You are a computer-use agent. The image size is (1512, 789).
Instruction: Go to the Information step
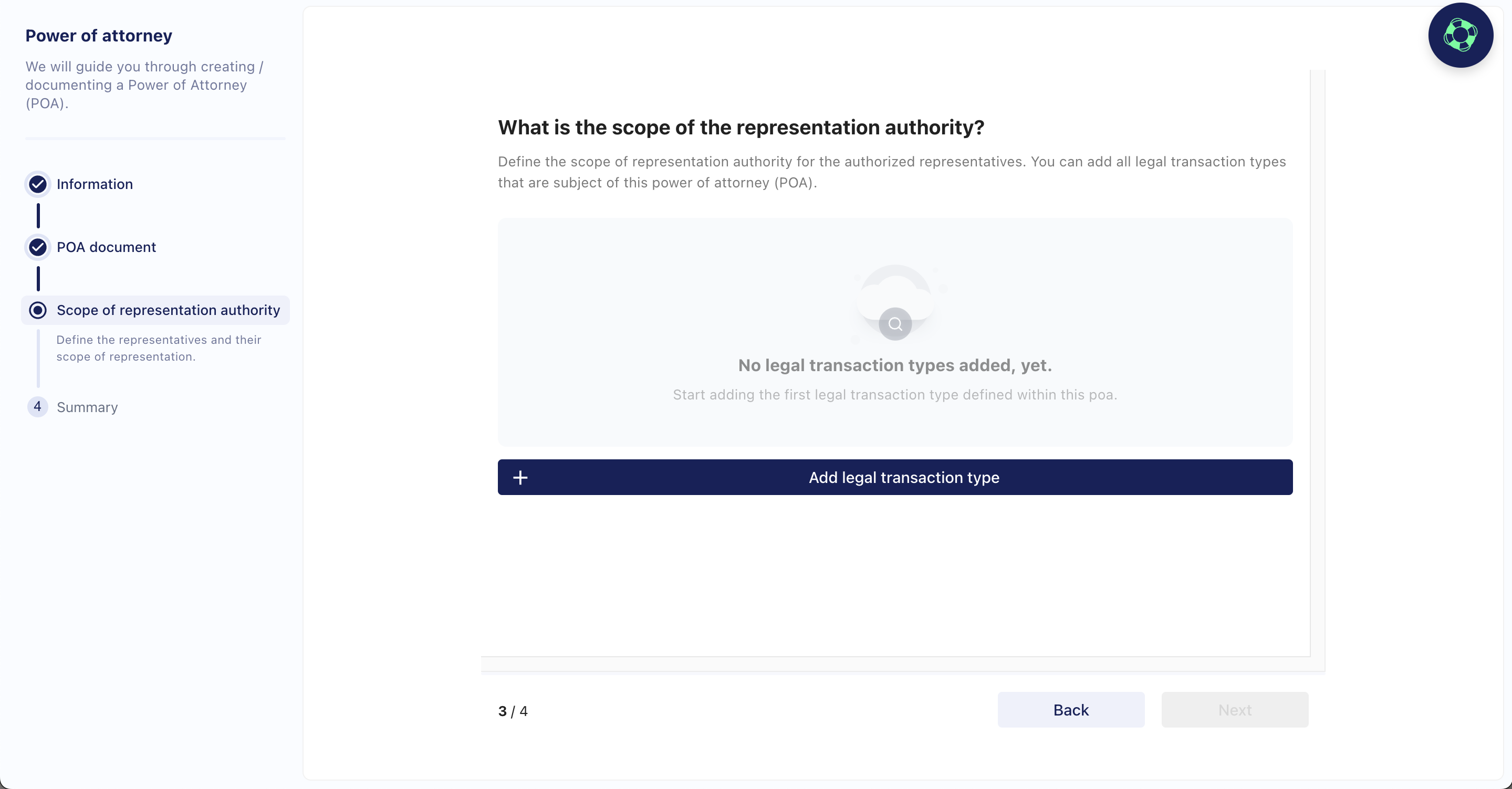(x=95, y=184)
